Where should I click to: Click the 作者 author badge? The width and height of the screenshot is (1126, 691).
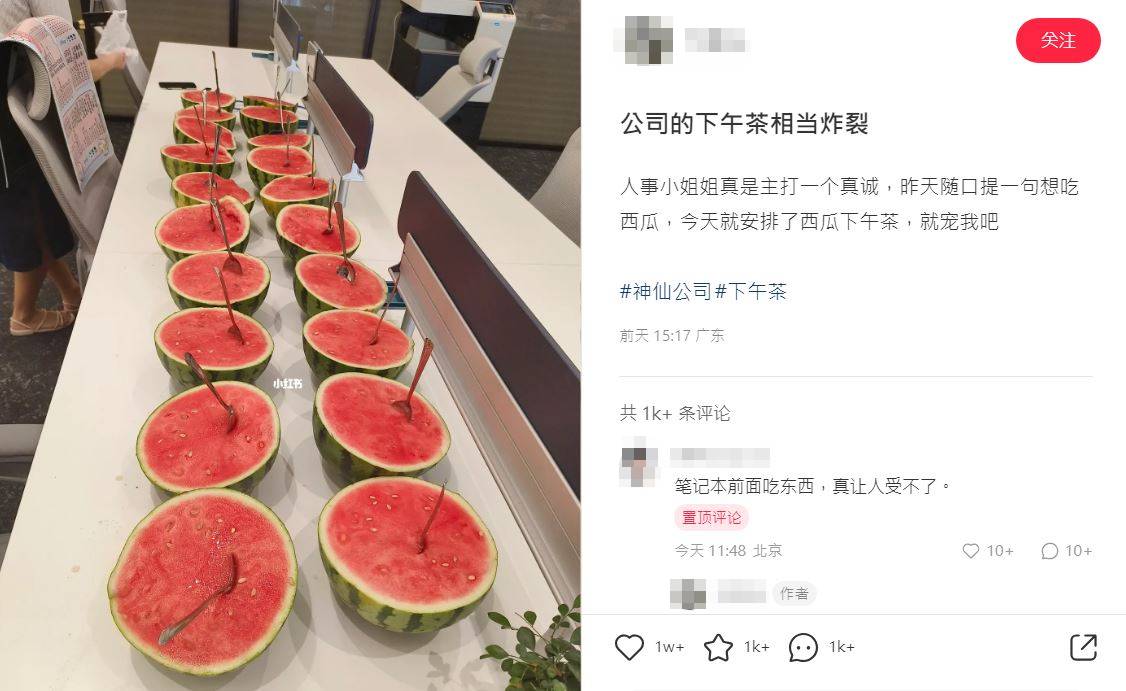point(794,593)
